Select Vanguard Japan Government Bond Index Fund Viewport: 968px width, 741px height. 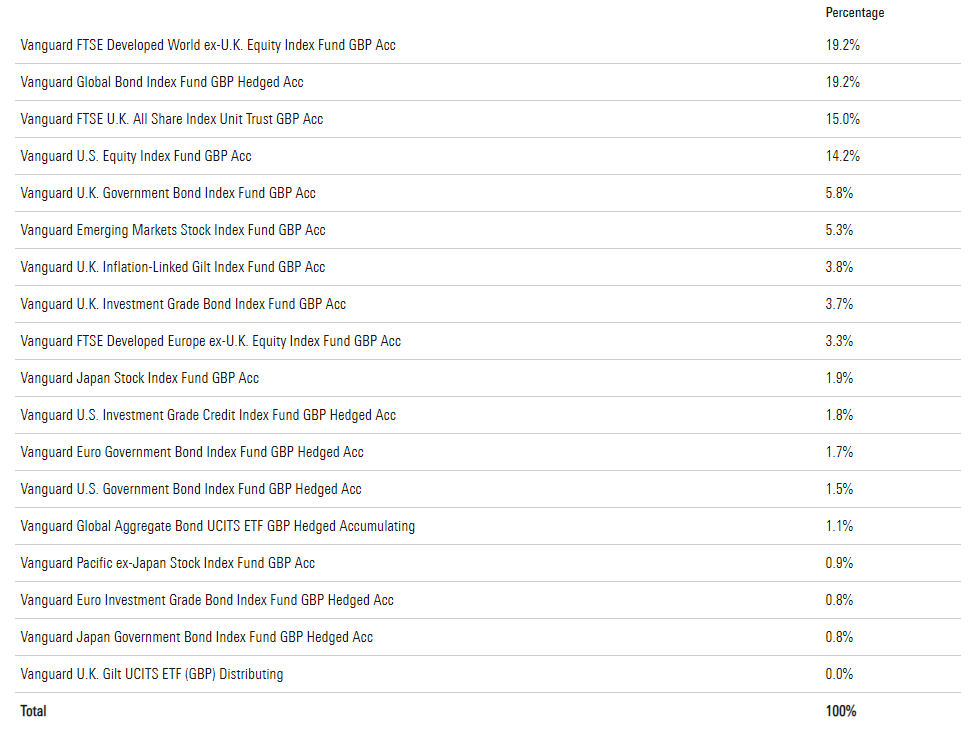pos(197,638)
